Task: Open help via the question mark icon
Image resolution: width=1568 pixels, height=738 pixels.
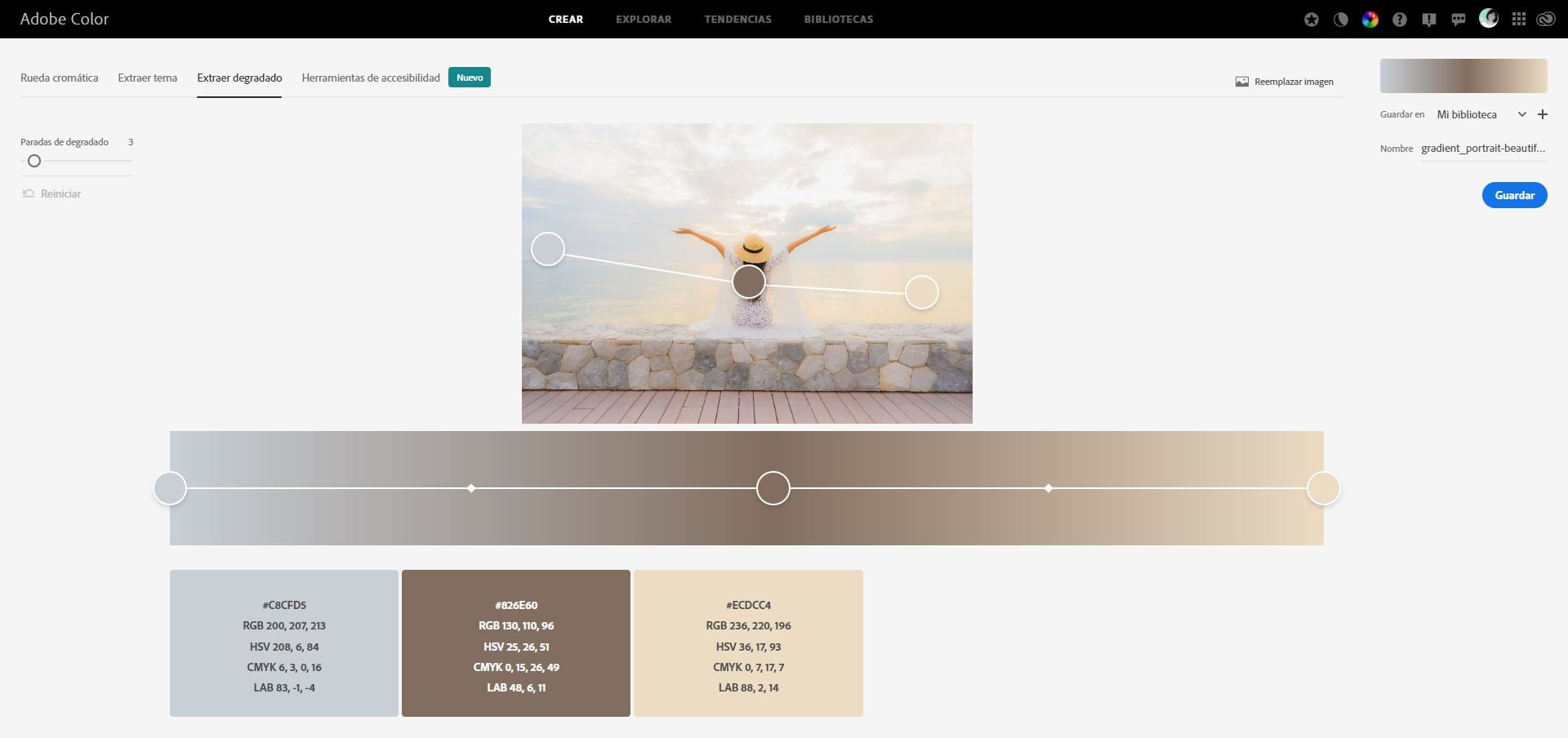Action: point(1400,20)
